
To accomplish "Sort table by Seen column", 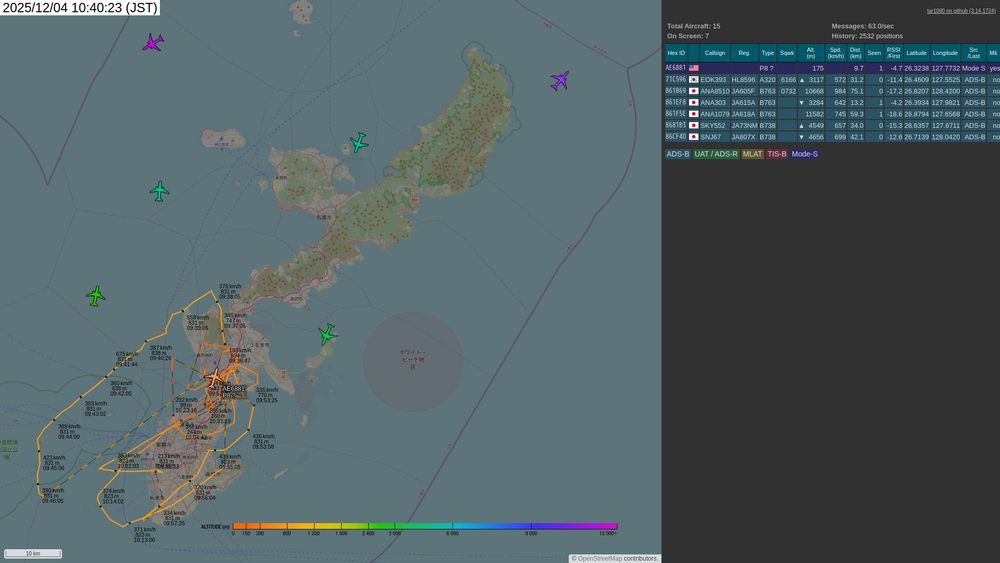I will 874,53.
